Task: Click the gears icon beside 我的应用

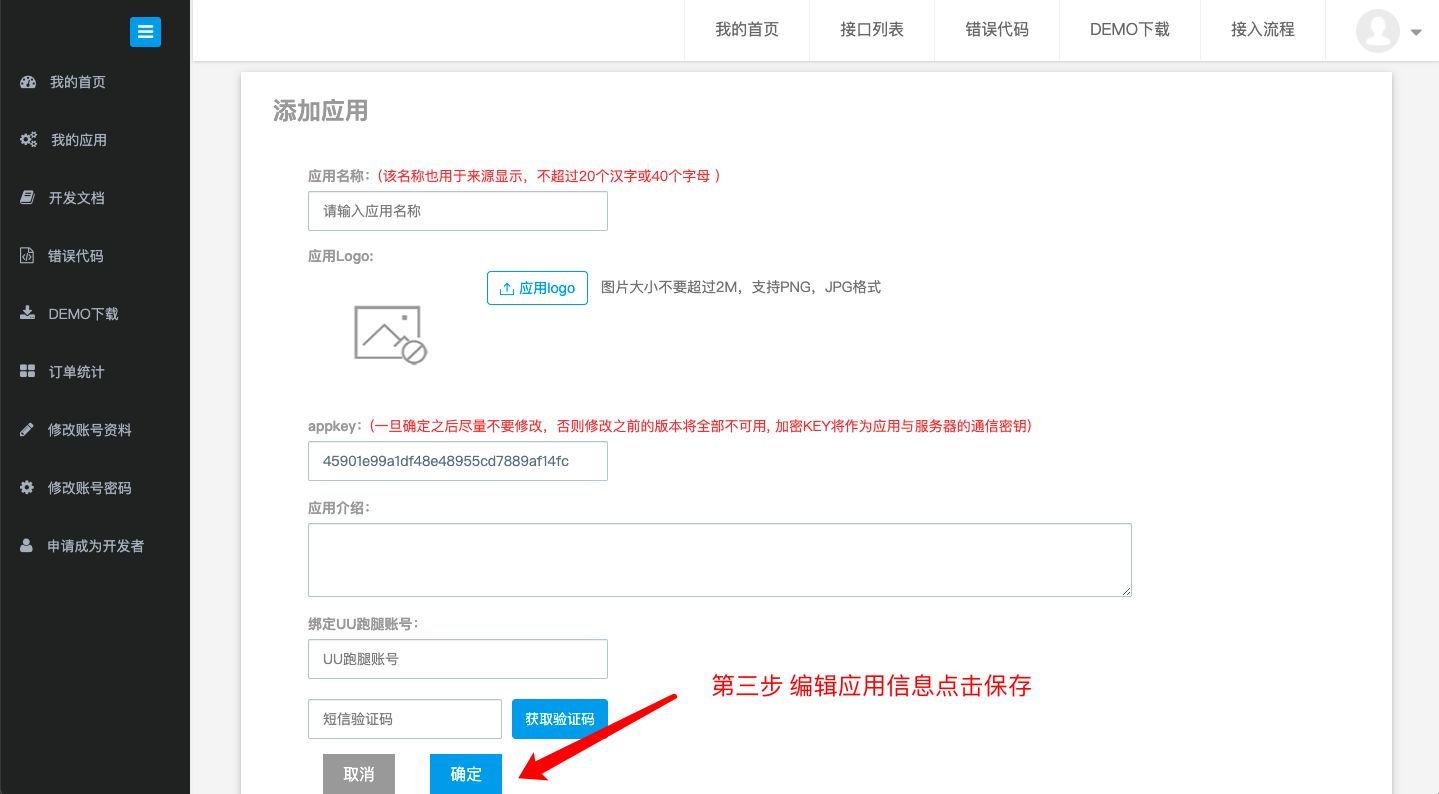Action: point(28,140)
